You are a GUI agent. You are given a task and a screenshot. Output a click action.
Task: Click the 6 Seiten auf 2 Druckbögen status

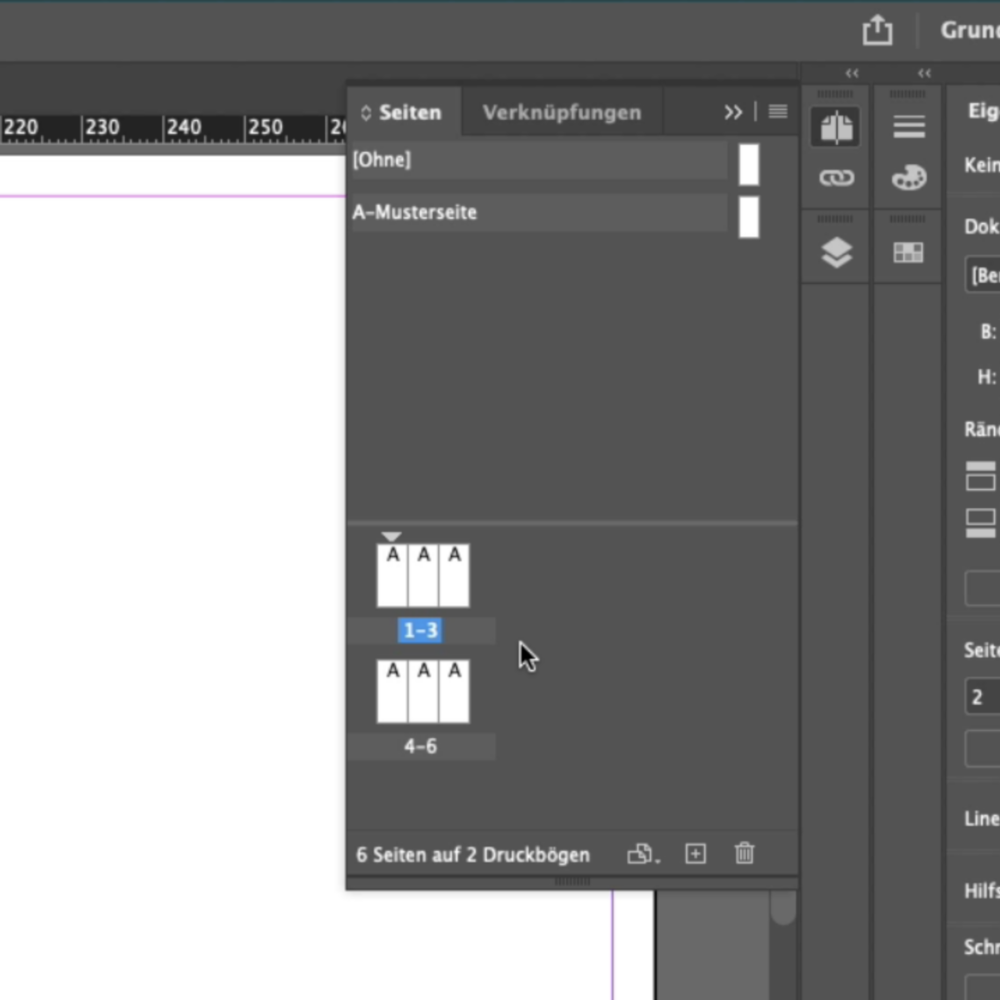coord(473,855)
